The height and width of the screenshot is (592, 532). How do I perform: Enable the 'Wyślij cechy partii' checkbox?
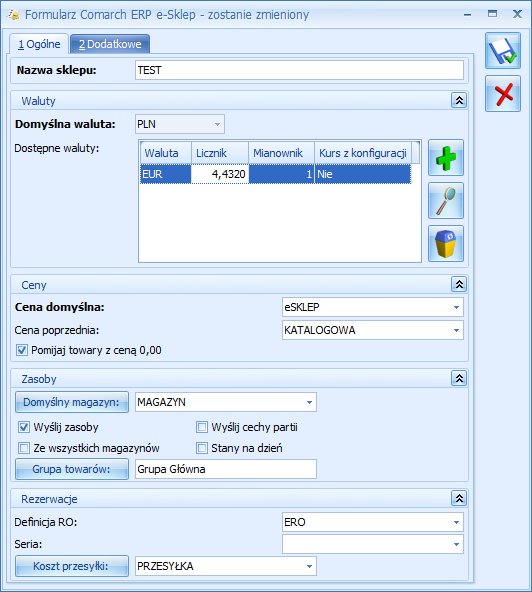pyautogui.click(x=202, y=427)
